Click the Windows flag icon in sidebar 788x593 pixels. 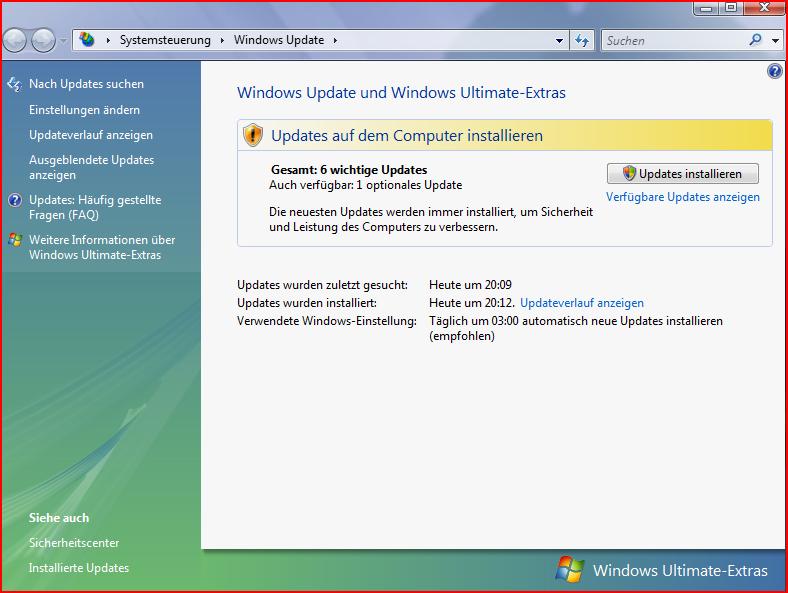click(x=15, y=240)
